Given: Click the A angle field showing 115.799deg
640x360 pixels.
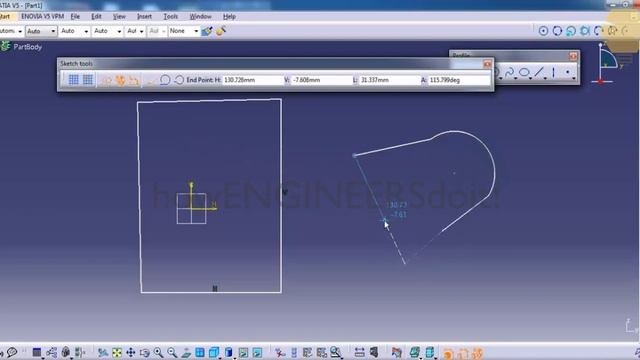Looking at the screenshot, I should 459,80.
